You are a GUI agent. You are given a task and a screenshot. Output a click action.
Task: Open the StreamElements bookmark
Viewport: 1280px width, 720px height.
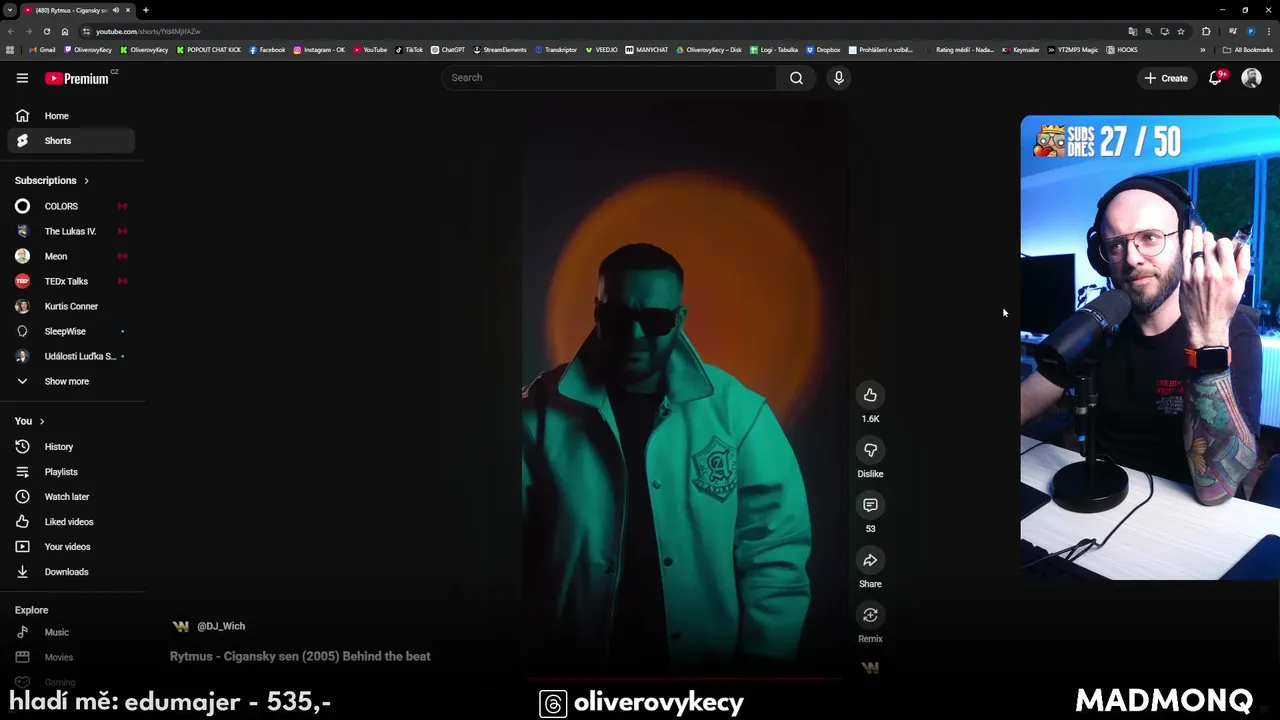pos(500,50)
